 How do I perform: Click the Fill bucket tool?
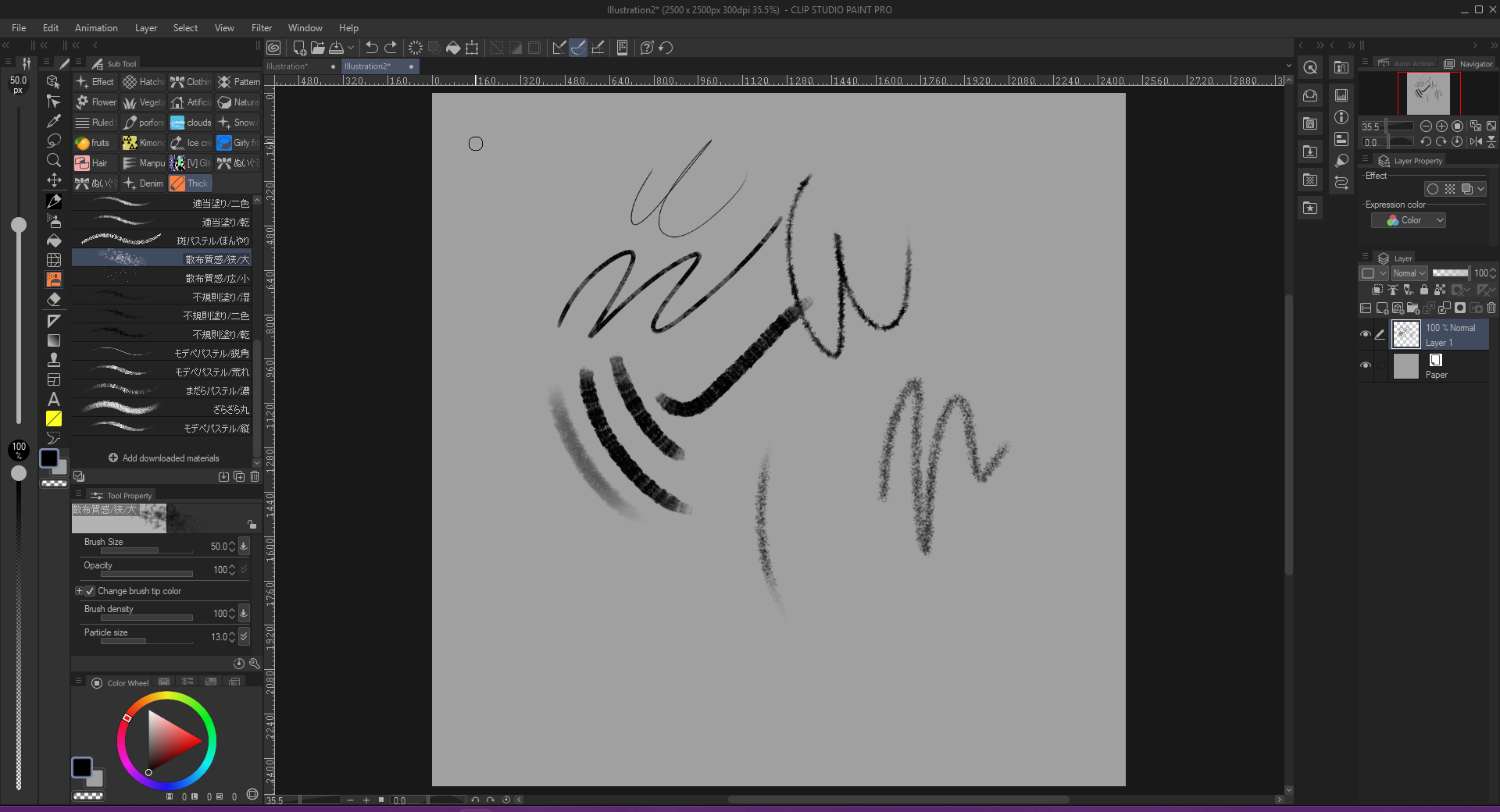[x=54, y=240]
